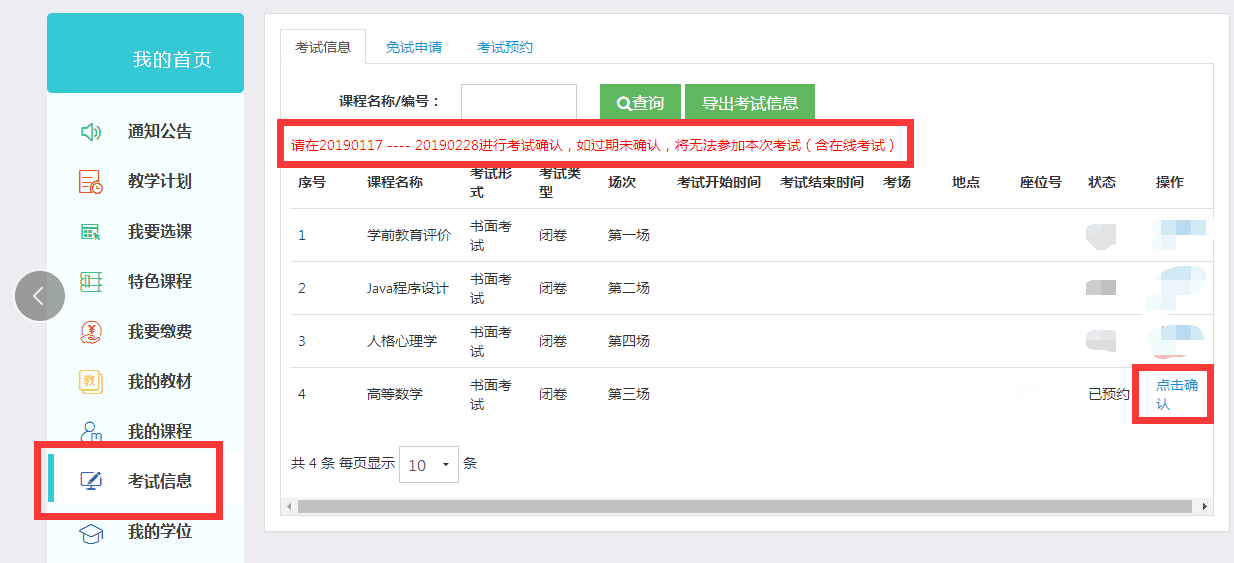
Task: Click the 操作 column header
Action: 1170,182
